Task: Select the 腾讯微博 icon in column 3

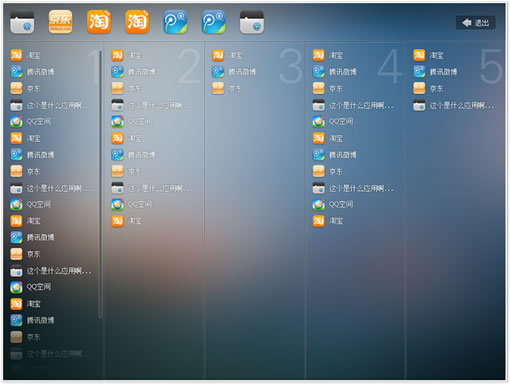Action: point(218,72)
